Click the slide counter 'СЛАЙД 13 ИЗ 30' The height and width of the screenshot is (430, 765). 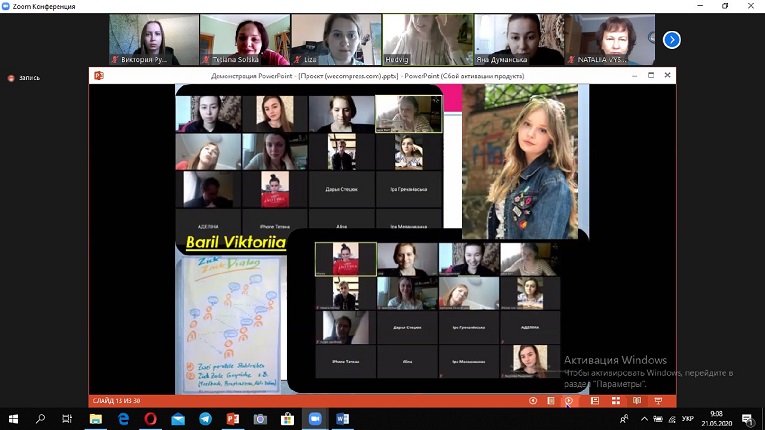coord(117,401)
